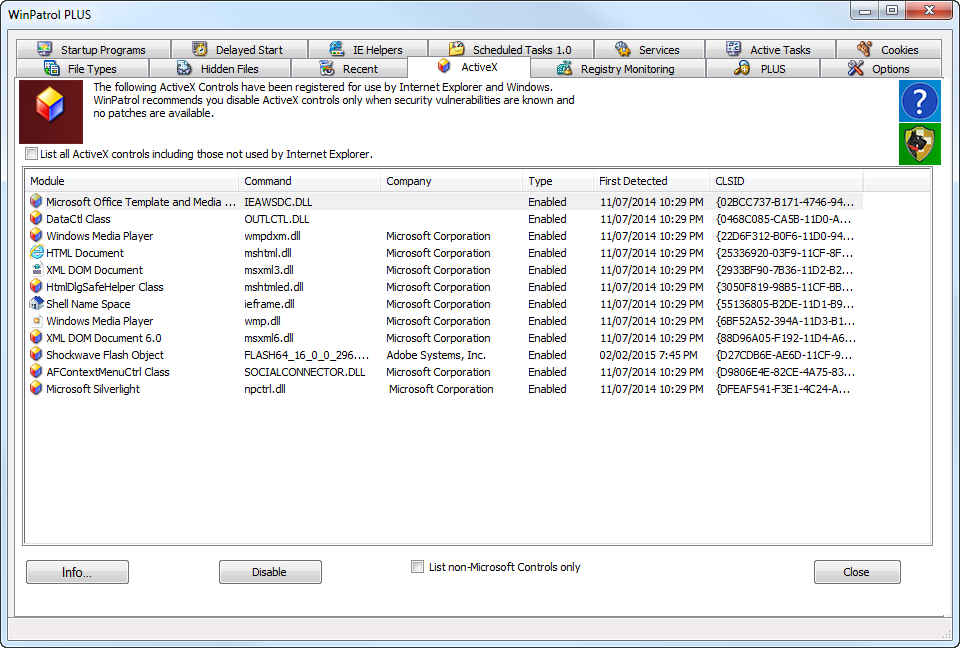The image size is (960, 648).
Task: Click the Info... button
Action: pos(77,572)
